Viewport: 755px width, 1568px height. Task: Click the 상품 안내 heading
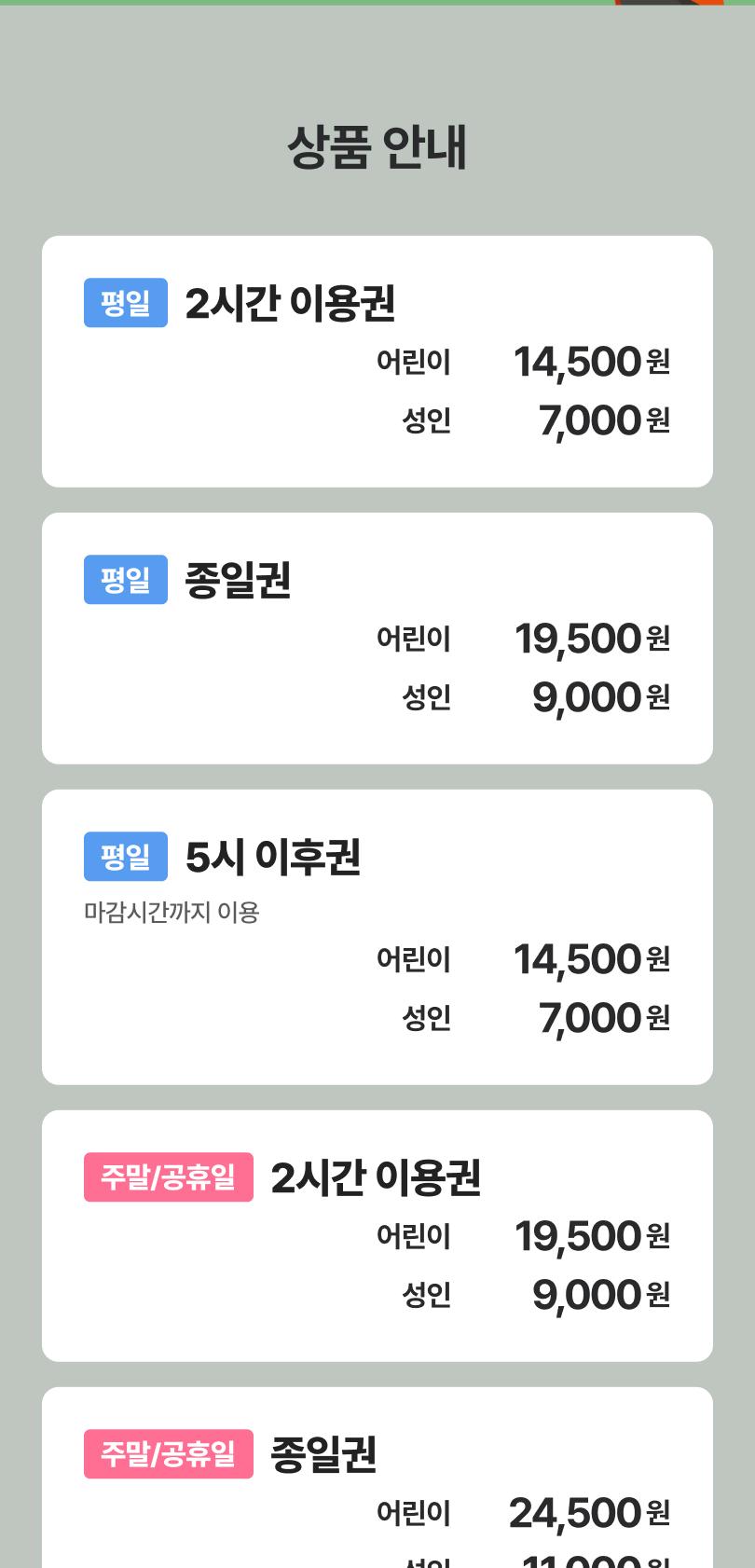click(377, 147)
